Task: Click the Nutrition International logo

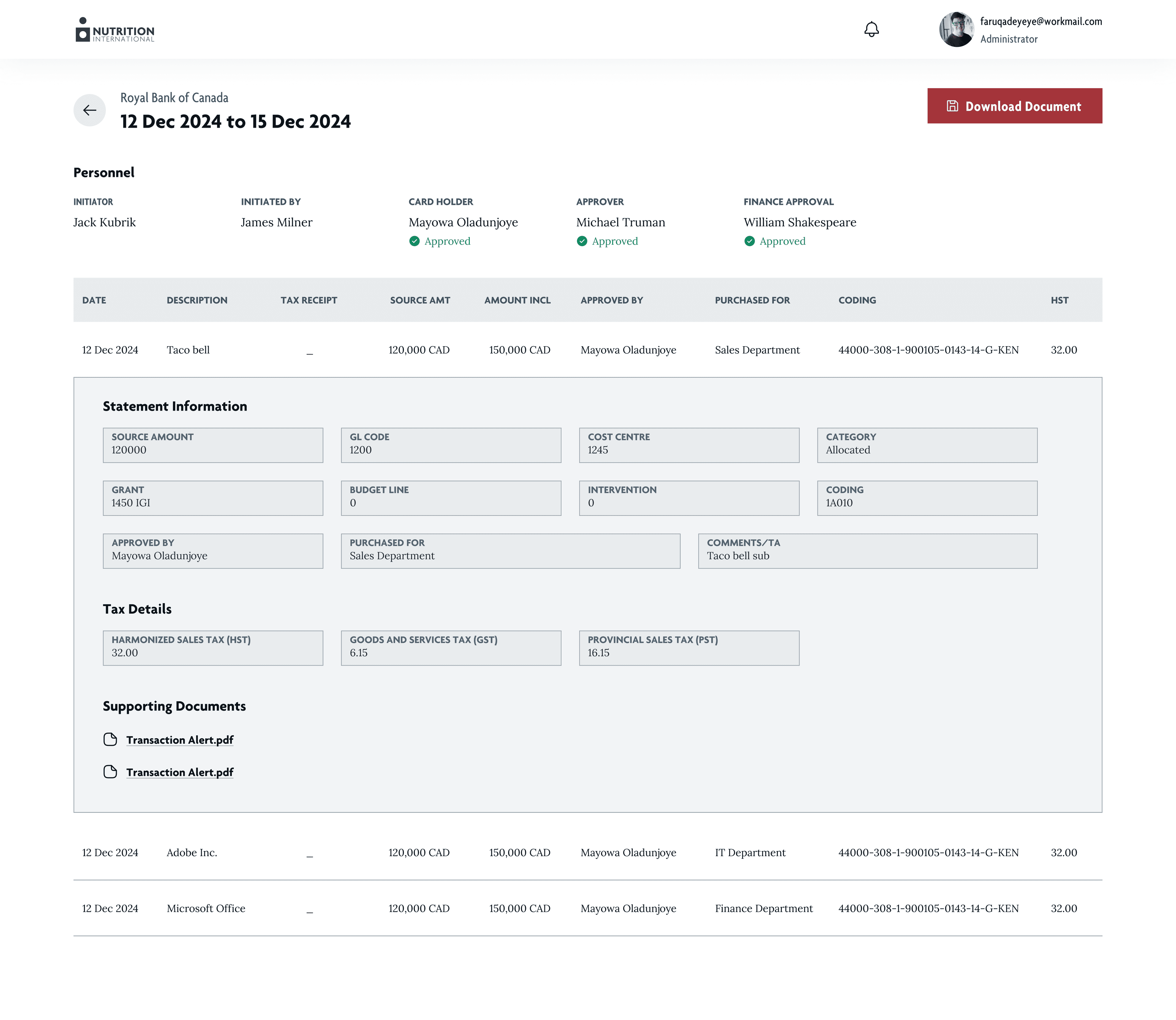Action: pyautogui.click(x=115, y=30)
